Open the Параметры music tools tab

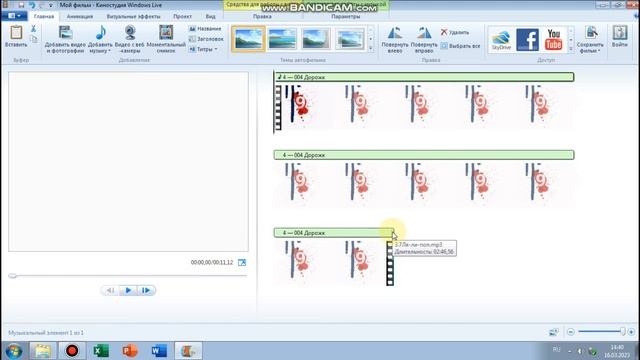coord(346,17)
